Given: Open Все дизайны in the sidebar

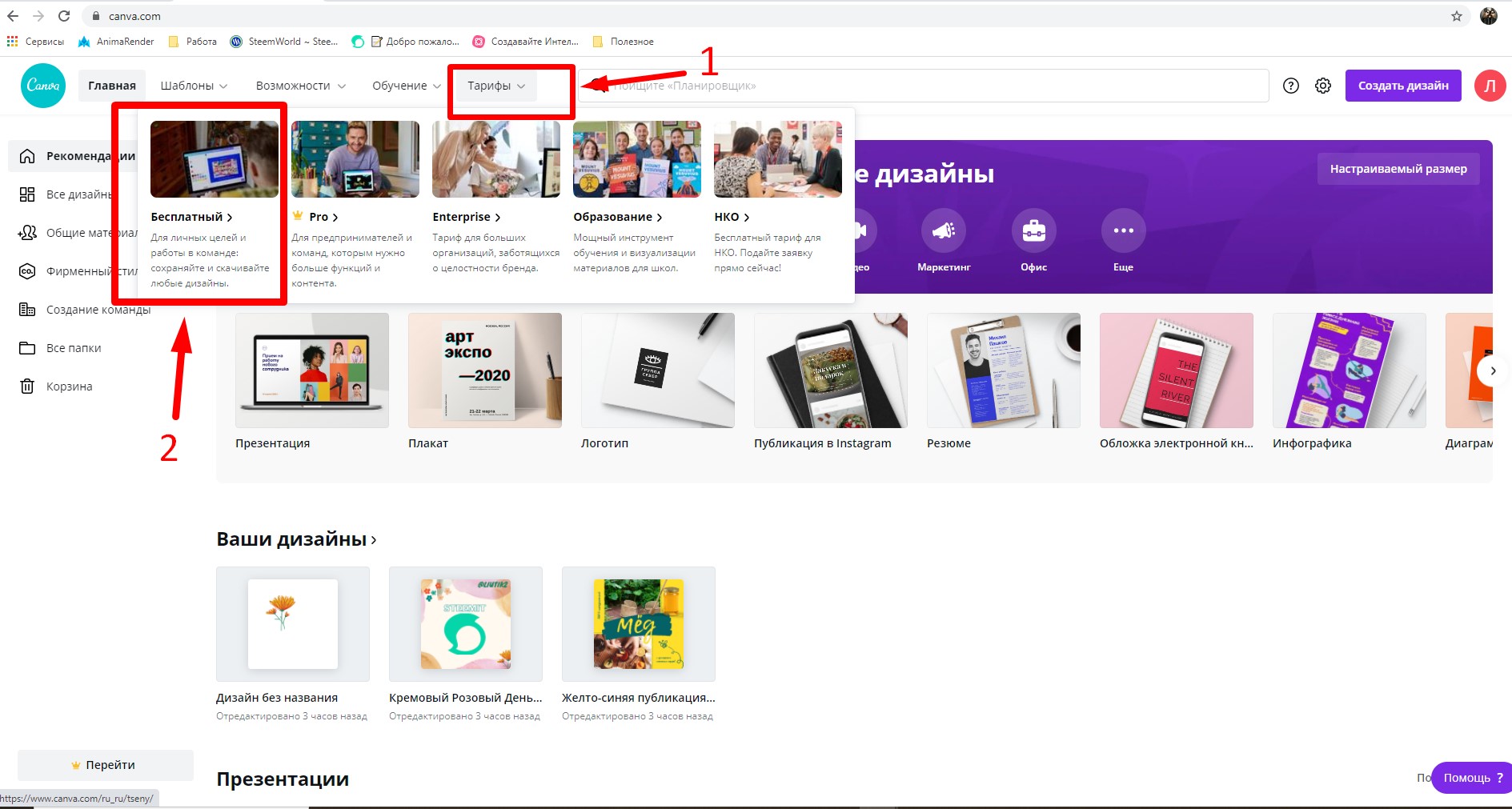Looking at the screenshot, I should click(x=66, y=194).
